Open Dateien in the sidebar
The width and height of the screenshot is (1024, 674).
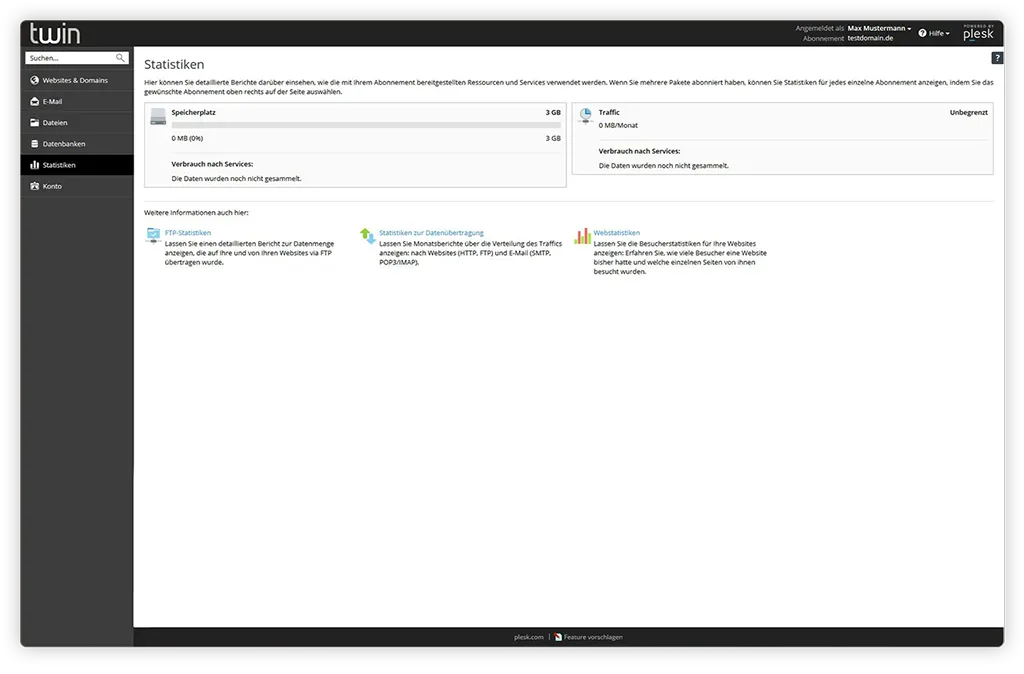pos(55,123)
